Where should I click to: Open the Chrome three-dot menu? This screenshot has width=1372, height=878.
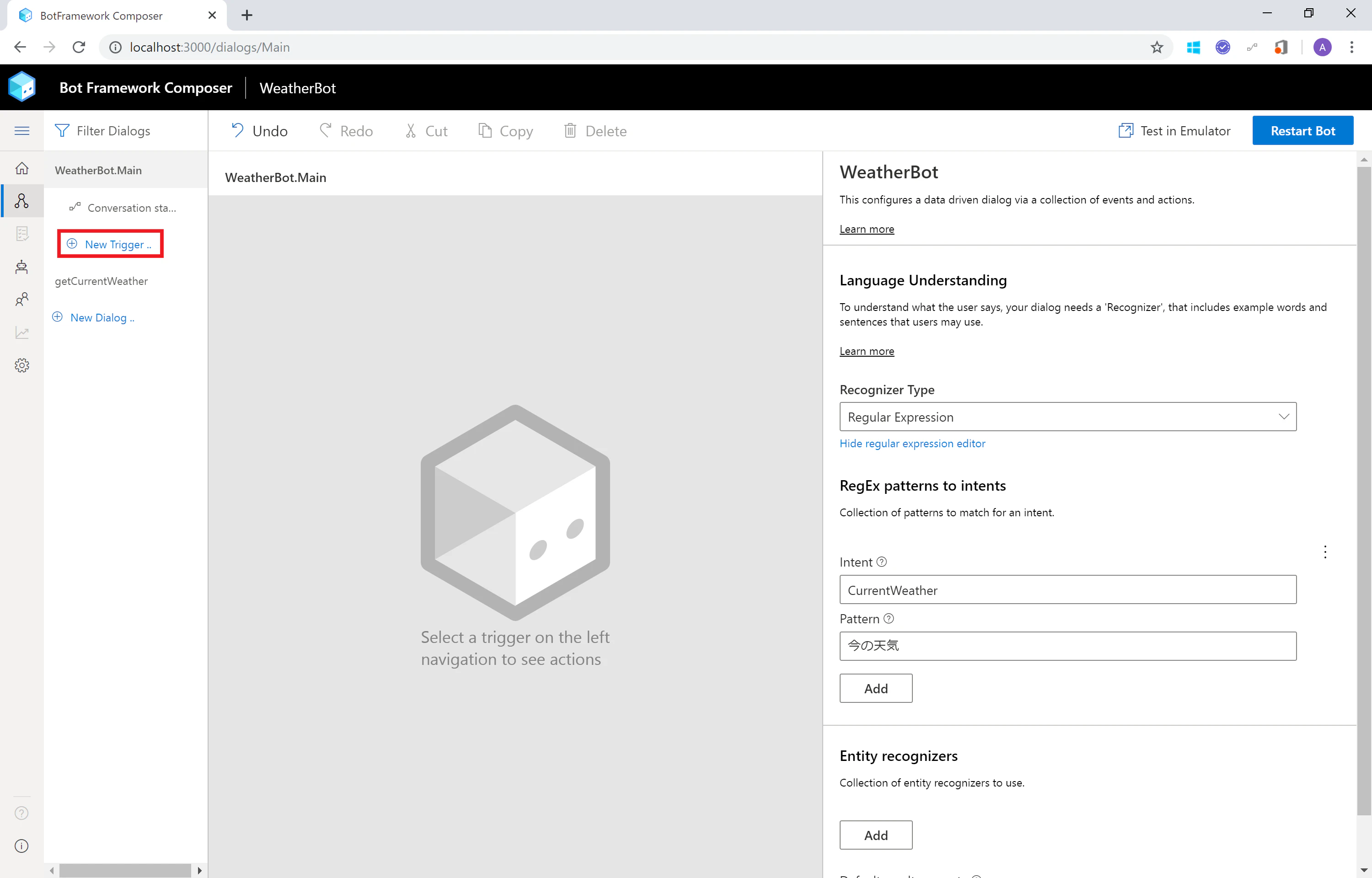tap(1351, 47)
